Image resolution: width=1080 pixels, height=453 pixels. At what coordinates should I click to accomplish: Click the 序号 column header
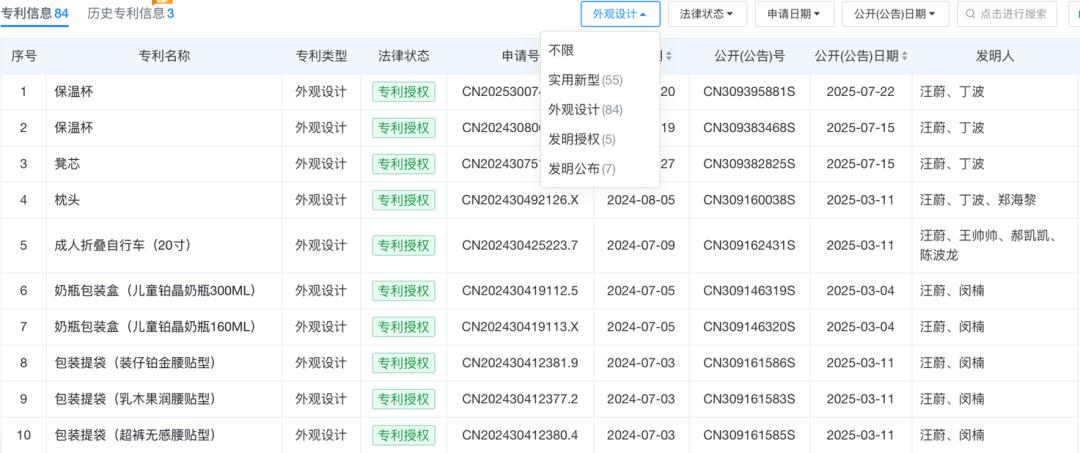click(x=23, y=56)
